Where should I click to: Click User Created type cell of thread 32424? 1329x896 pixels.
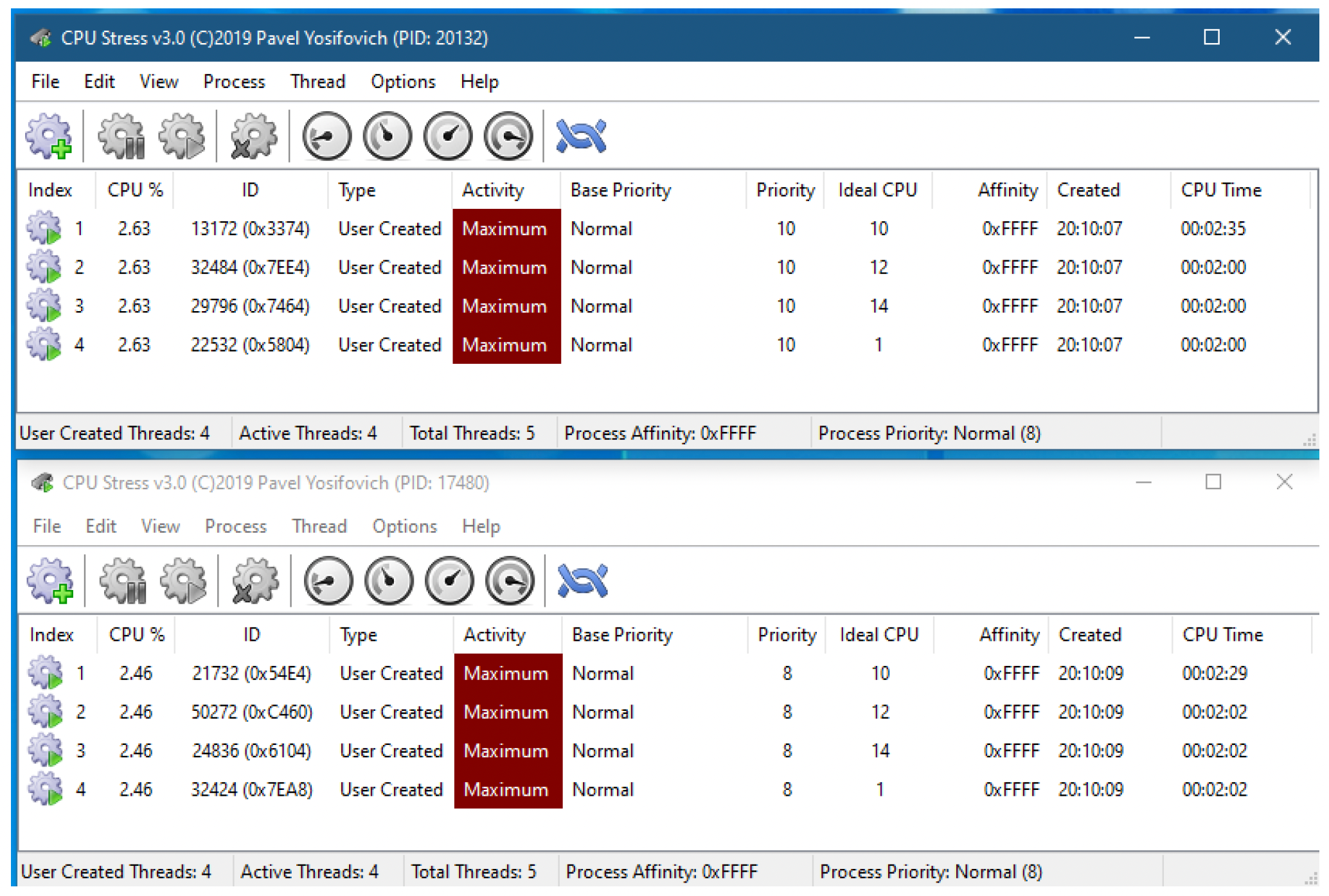click(x=391, y=789)
